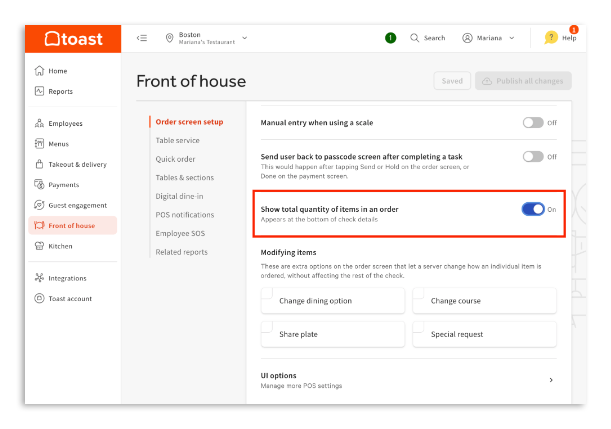The width and height of the screenshot is (611, 429).
Task: Click Publish all changes button
Action: 524,81
